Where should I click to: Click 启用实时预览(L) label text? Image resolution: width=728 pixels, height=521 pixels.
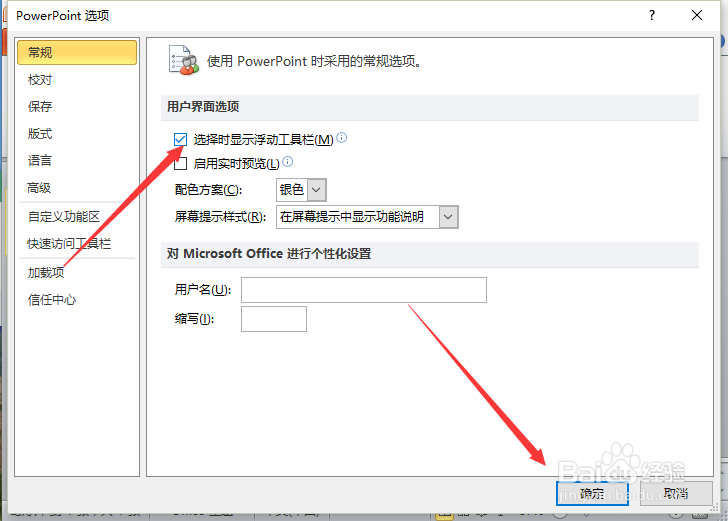tap(236, 164)
